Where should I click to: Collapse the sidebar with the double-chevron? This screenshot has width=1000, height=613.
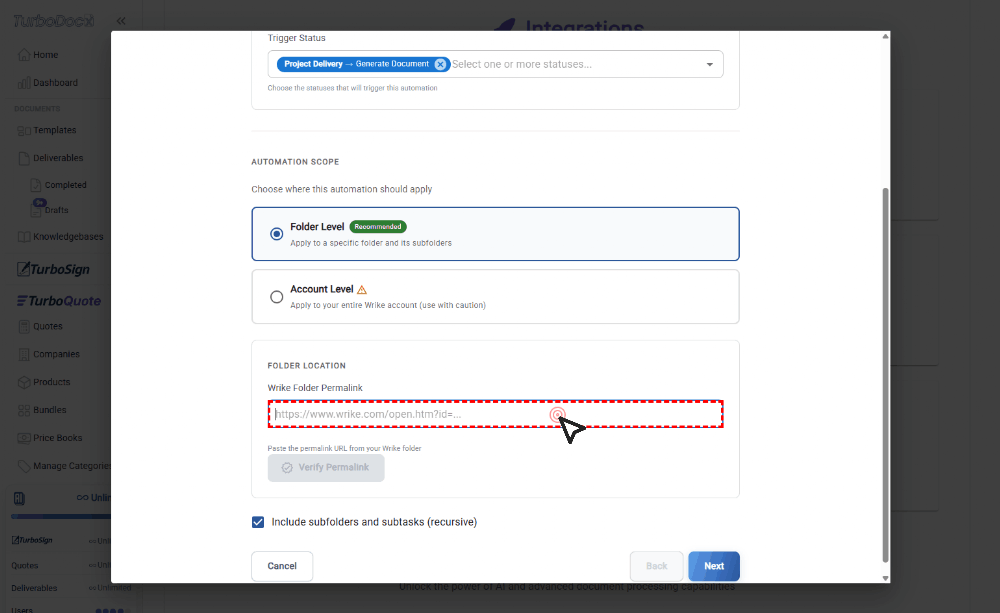pyautogui.click(x=121, y=20)
